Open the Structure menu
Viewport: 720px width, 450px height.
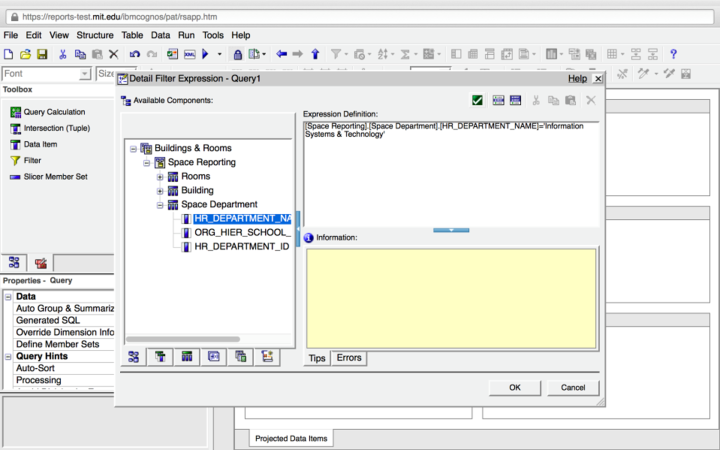95,35
